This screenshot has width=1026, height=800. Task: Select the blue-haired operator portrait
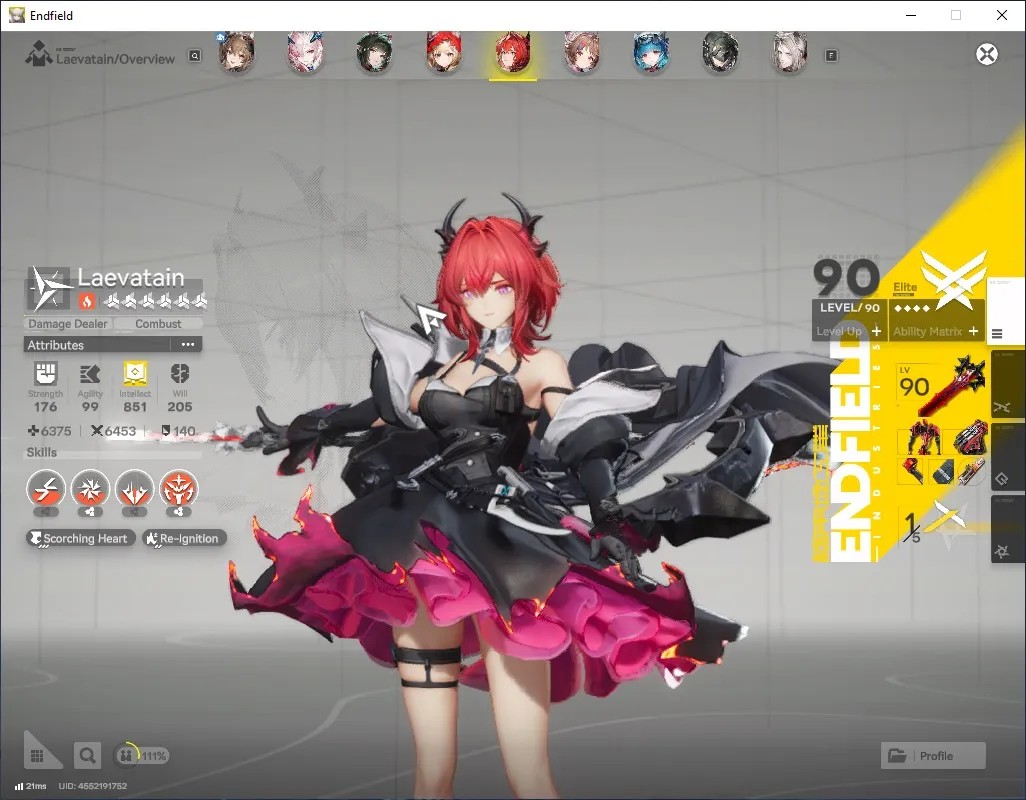click(650, 52)
